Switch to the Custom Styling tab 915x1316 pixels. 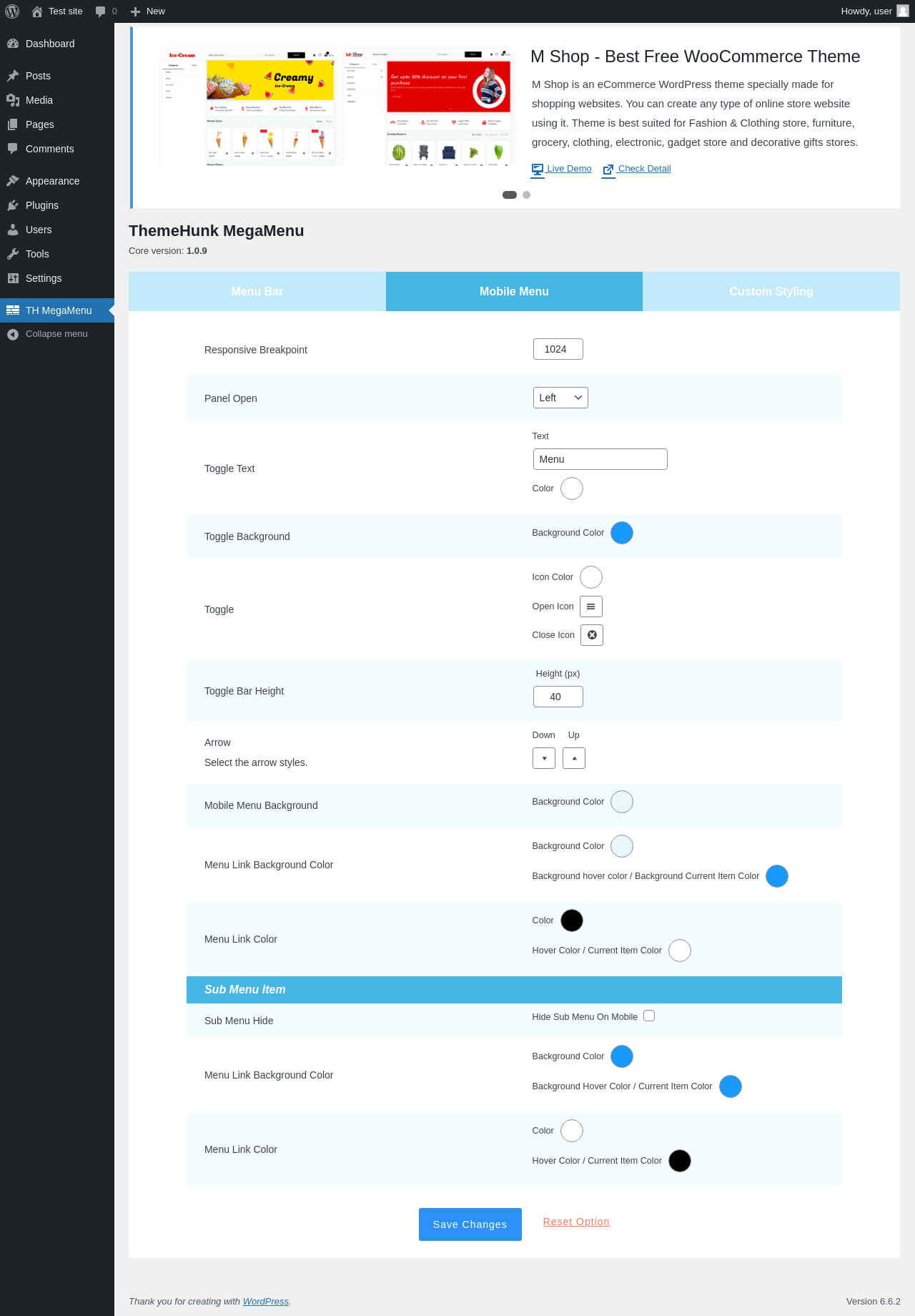click(x=771, y=291)
